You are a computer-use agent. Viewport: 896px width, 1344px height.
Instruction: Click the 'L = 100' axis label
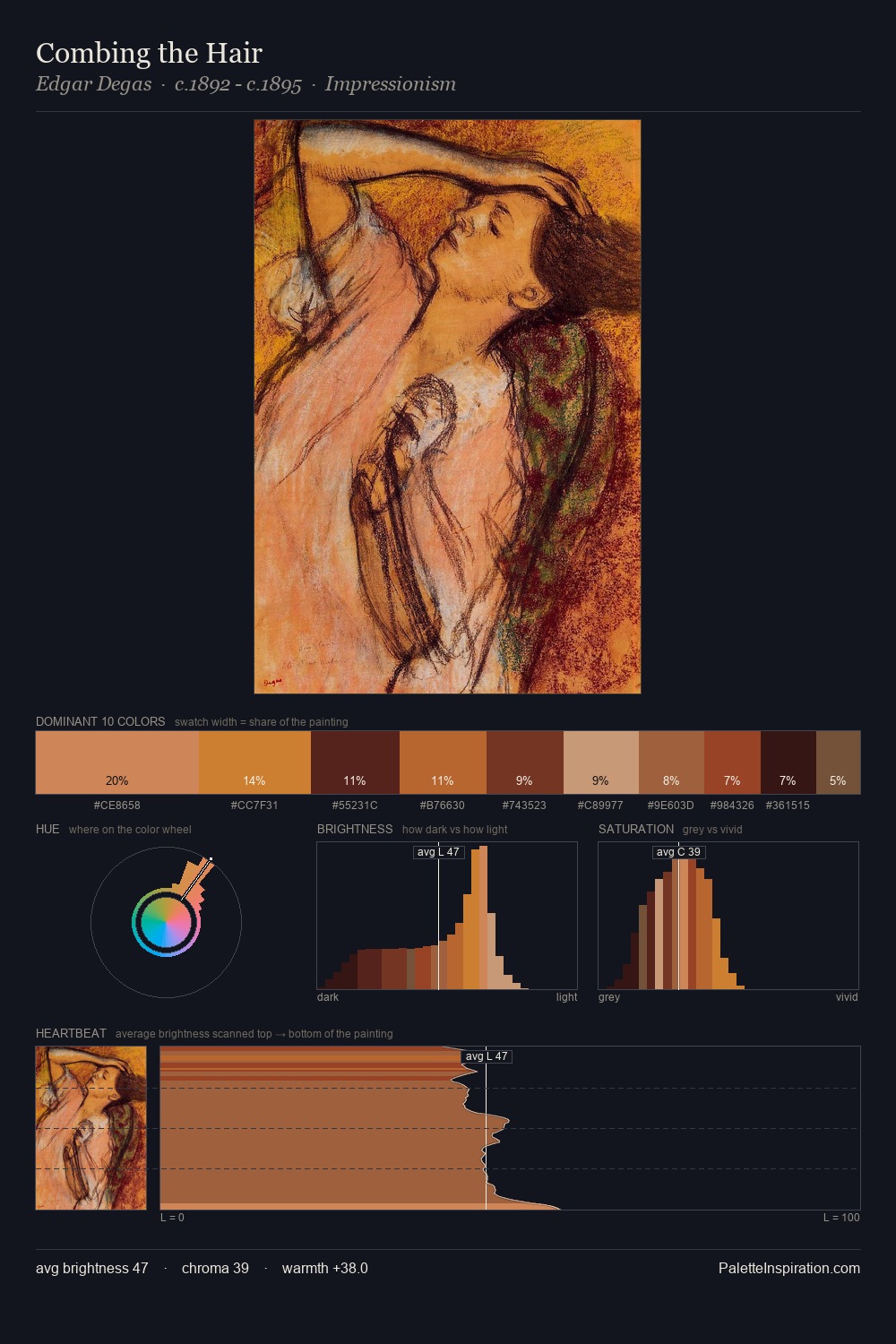pos(841,1218)
